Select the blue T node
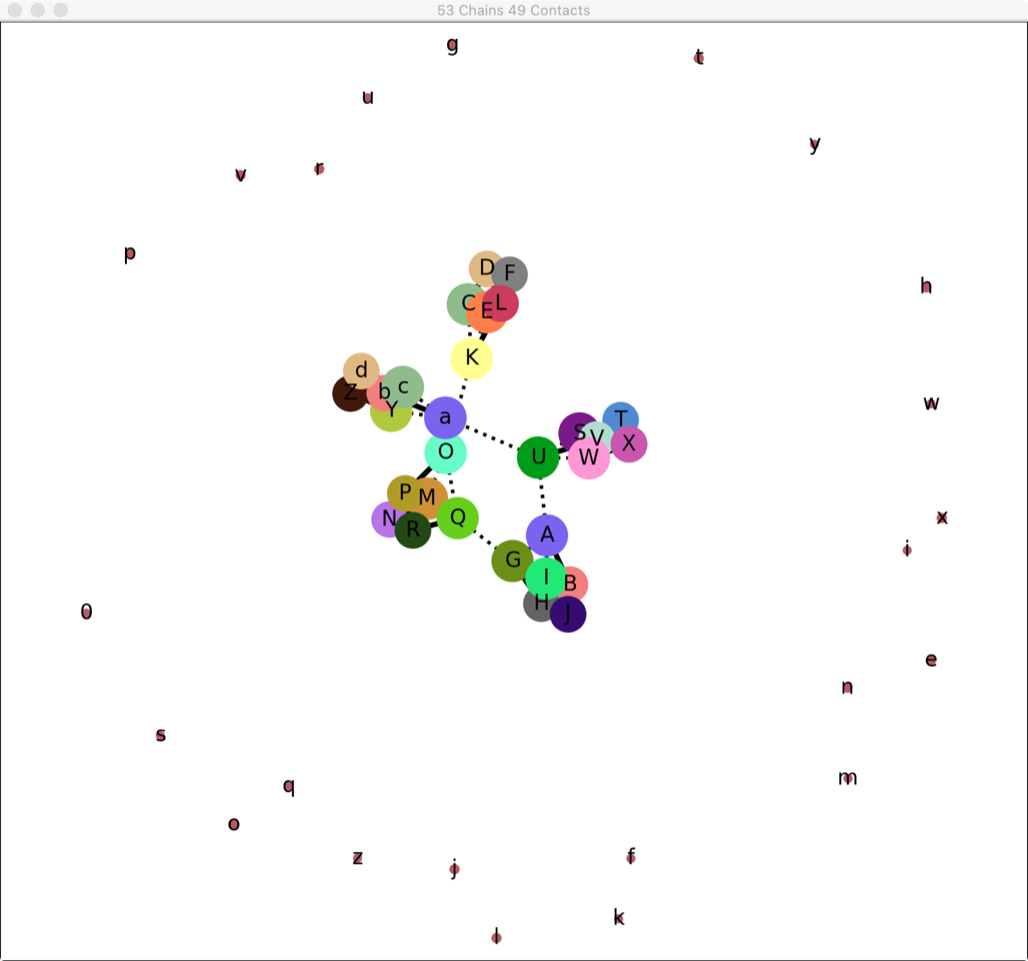This screenshot has height=961, width=1028. pos(622,417)
